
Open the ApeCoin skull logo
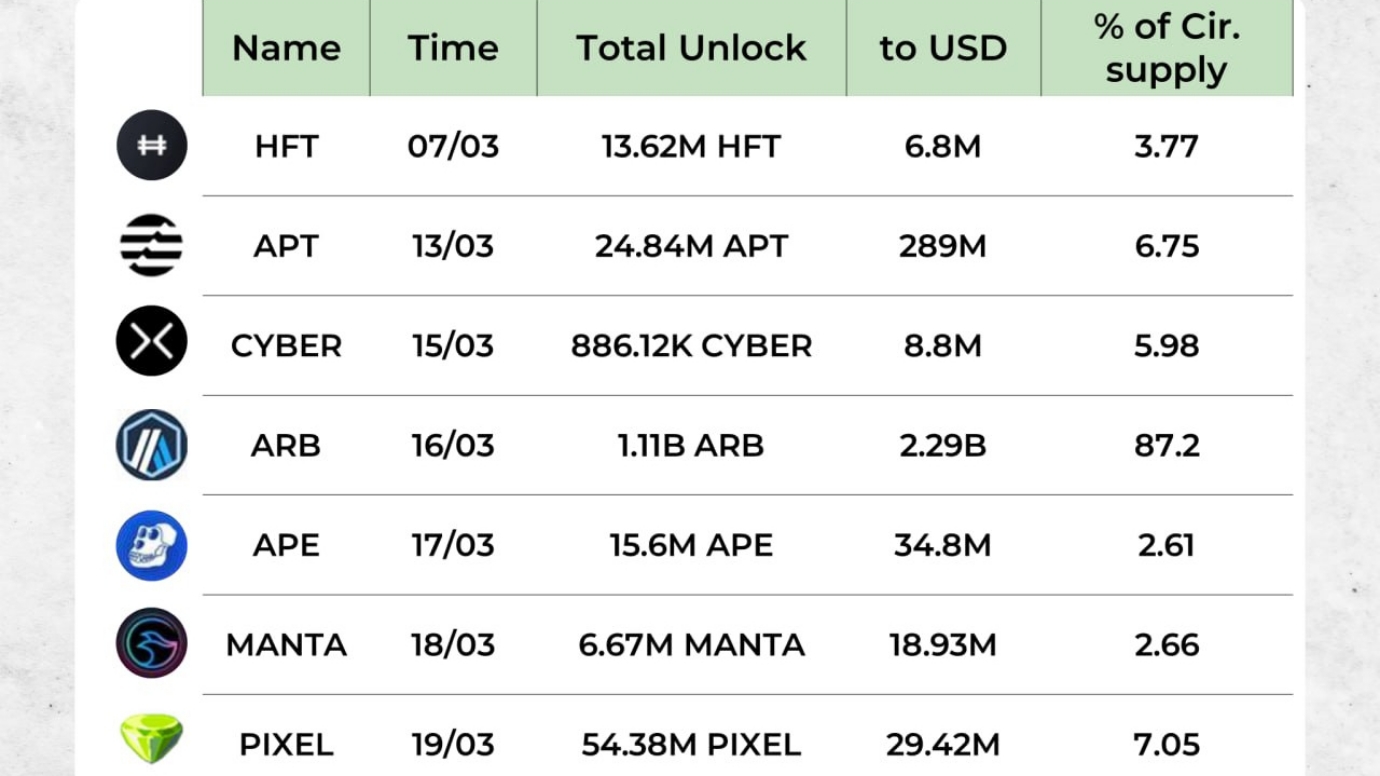(152, 545)
